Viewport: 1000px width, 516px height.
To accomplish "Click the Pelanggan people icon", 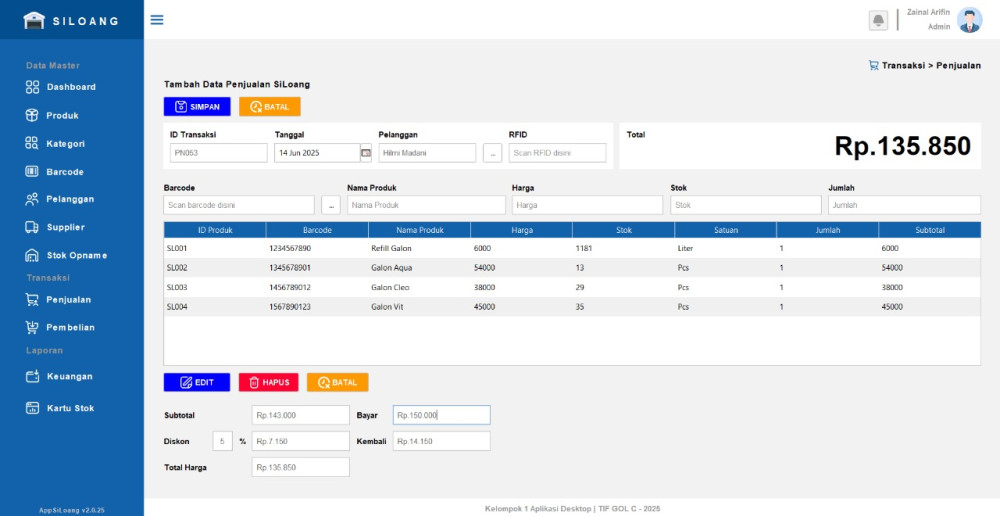I will [32, 199].
